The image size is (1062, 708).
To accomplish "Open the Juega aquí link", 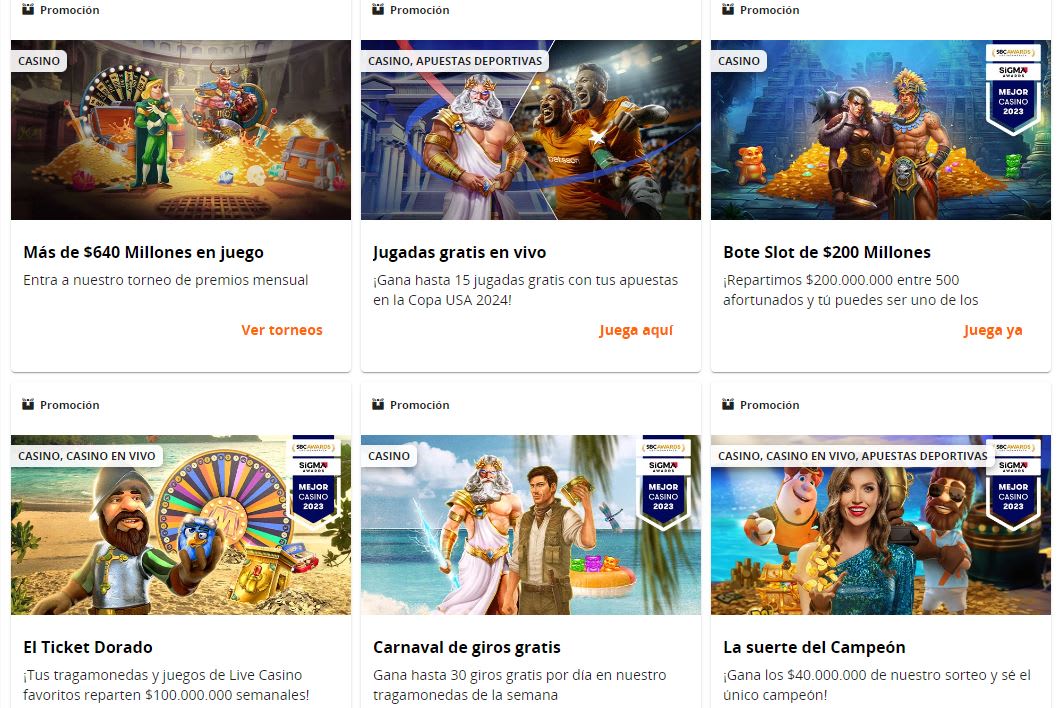I will (x=636, y=330).
